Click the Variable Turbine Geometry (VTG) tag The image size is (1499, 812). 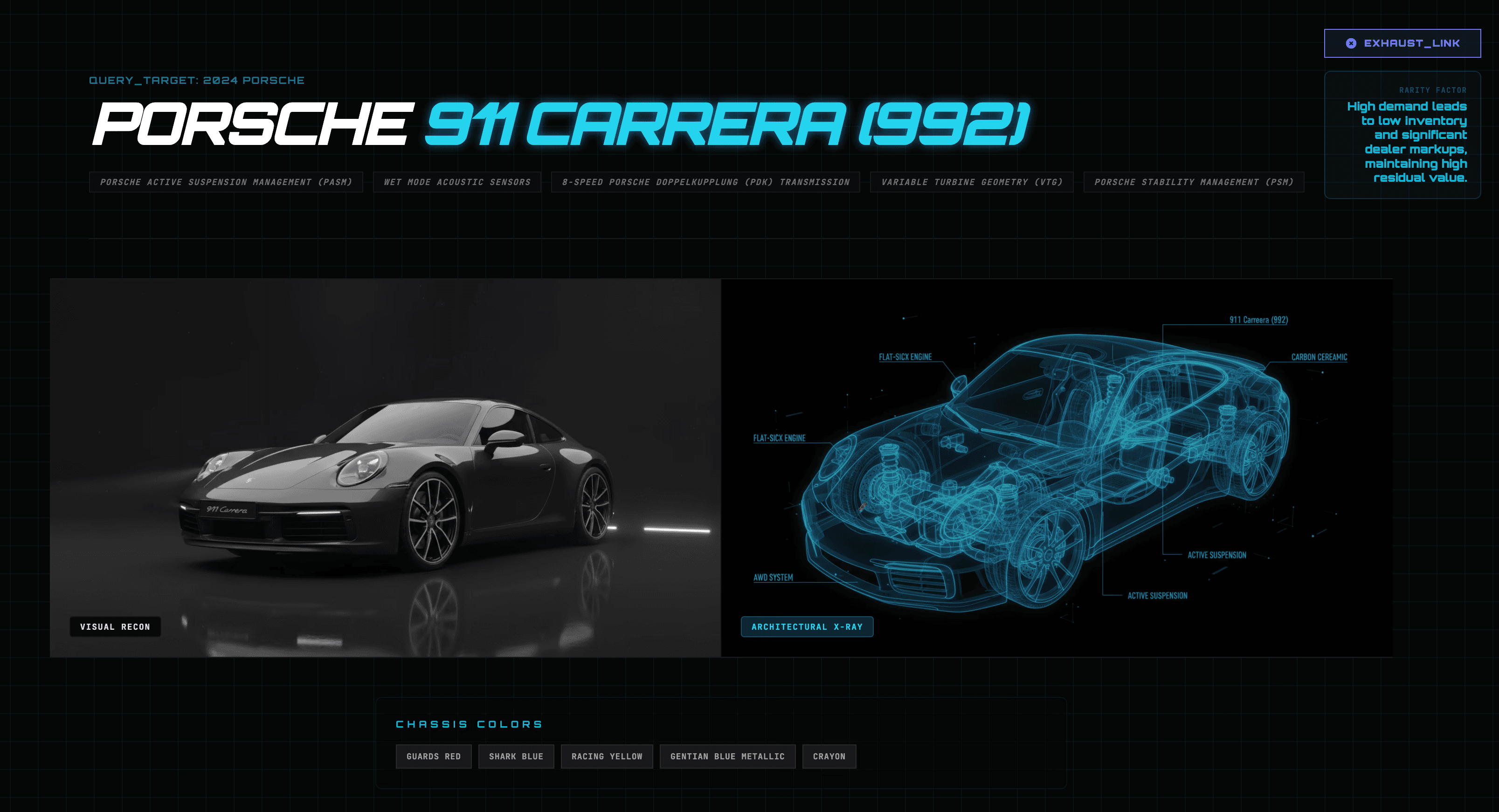[x=972, y=182]
